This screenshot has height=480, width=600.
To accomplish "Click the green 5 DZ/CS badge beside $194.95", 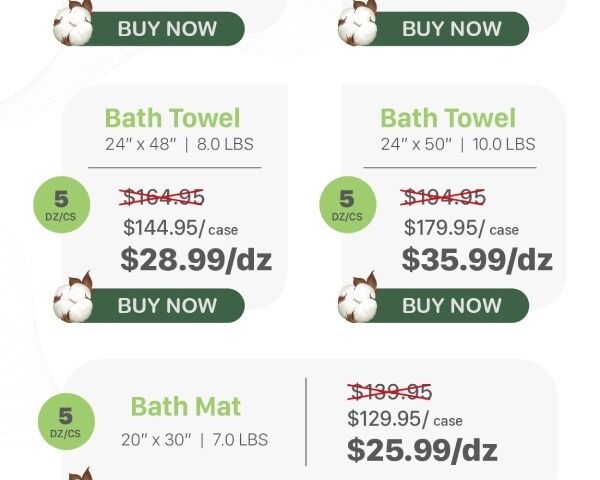I will coord(346,203).
